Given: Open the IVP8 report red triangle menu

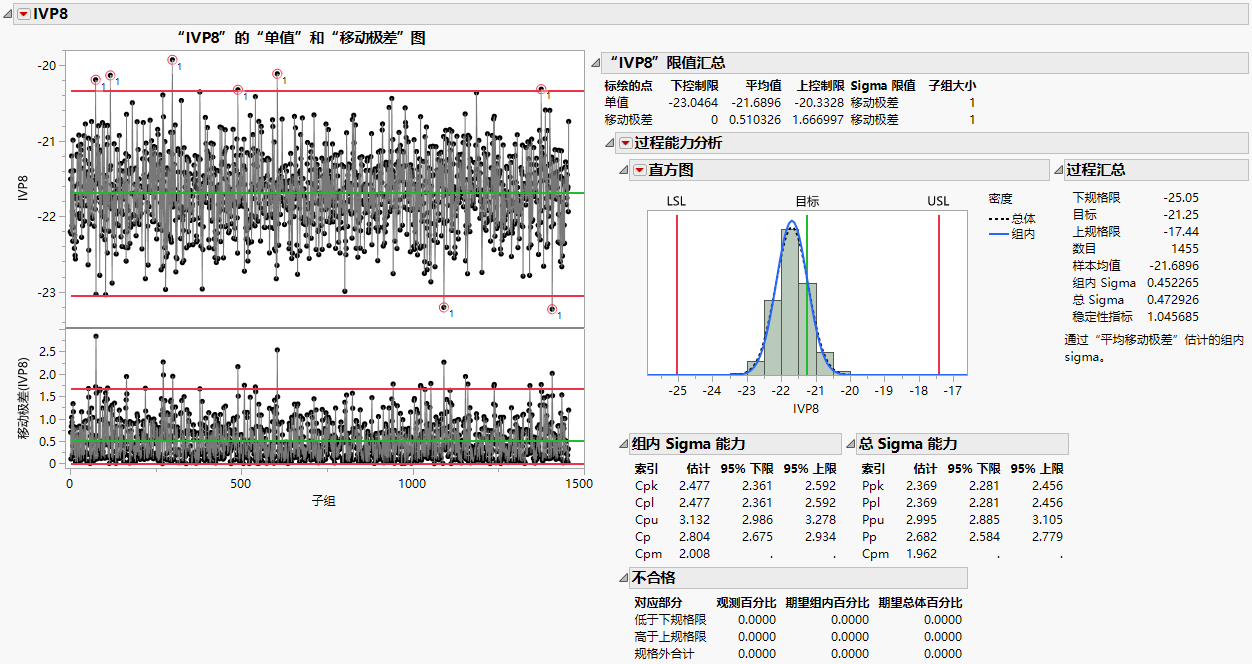Looking at the screenshot, I should pyautogui.click(x=22, y=16).
